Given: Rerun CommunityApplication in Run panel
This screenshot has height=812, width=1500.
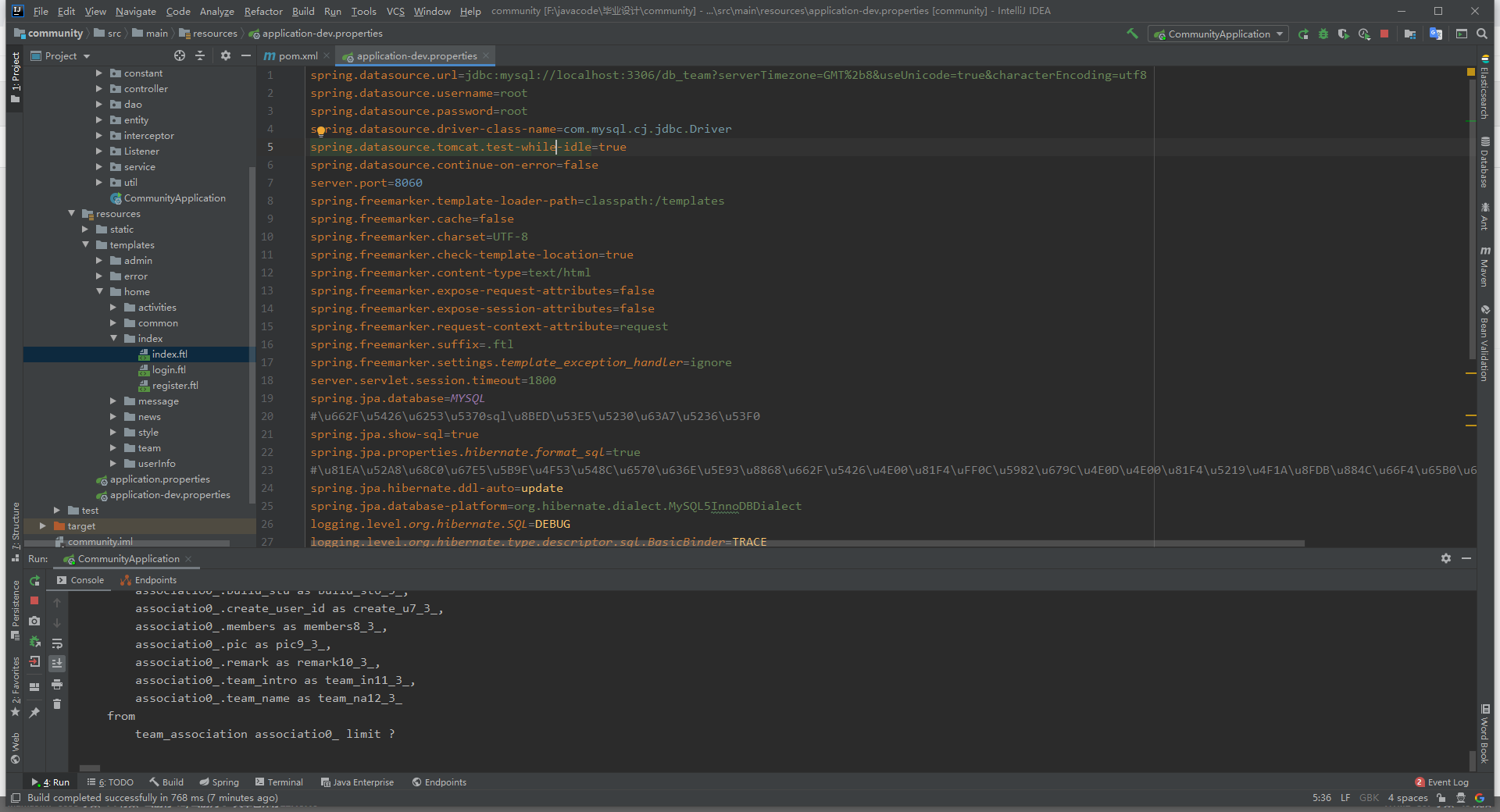Looking at the screenshot, I should point(34,580).
